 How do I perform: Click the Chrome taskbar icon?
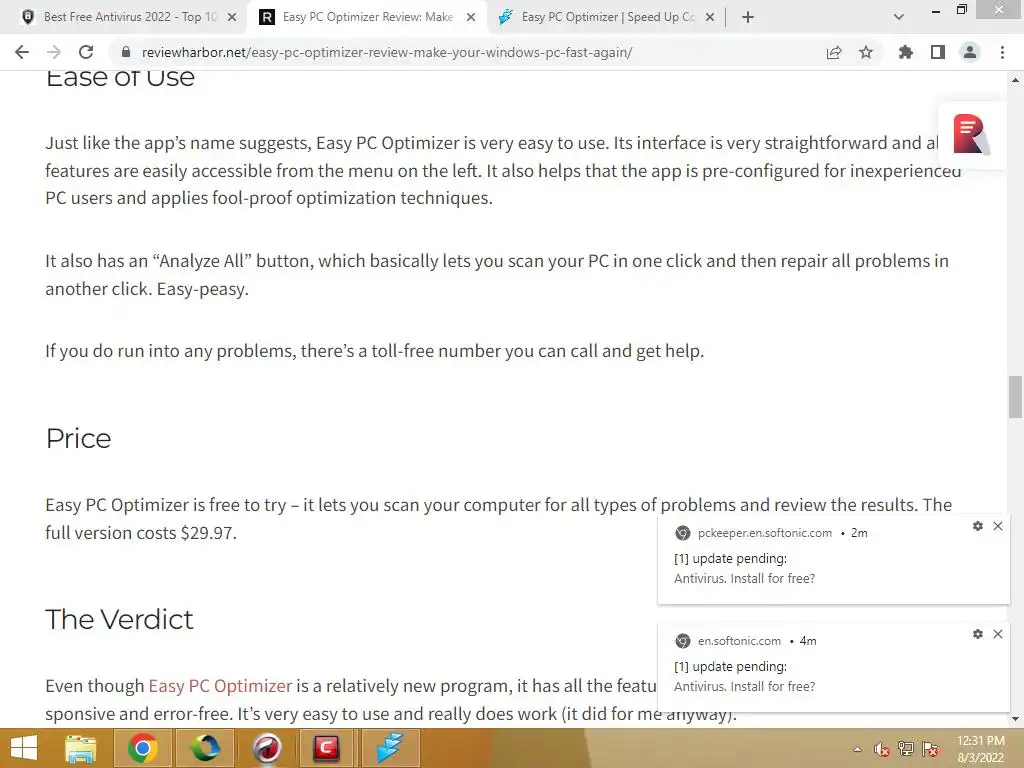142,748
